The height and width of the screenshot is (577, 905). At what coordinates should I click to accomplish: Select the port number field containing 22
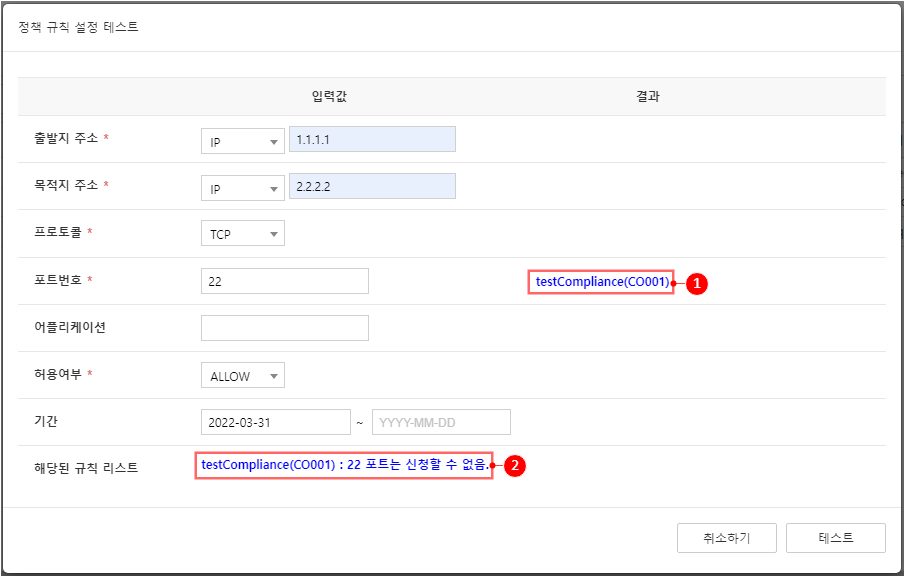click(x=285, y=281)
